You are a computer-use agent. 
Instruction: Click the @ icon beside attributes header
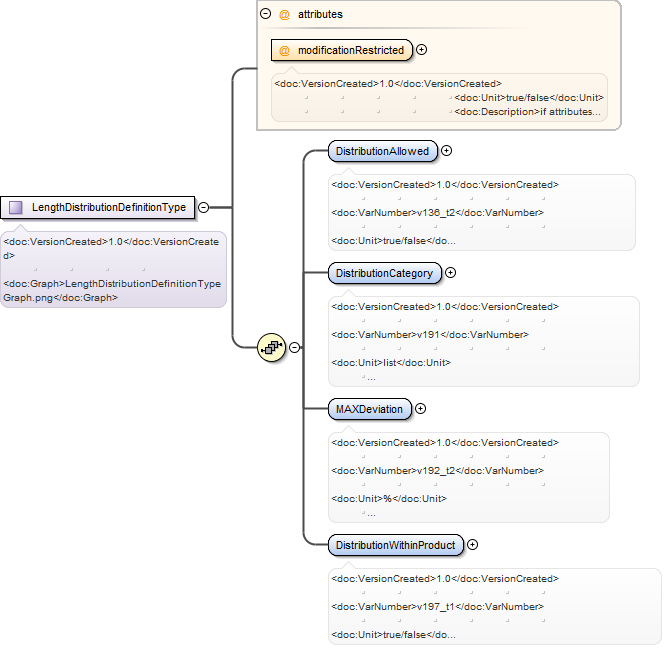click(x=284, y=15)
